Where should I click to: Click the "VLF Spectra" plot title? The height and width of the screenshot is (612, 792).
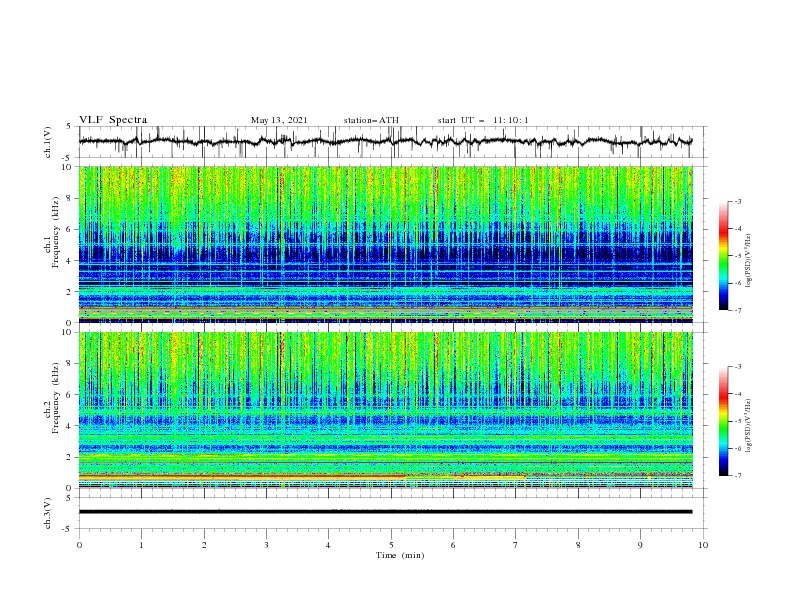(113, 120)
